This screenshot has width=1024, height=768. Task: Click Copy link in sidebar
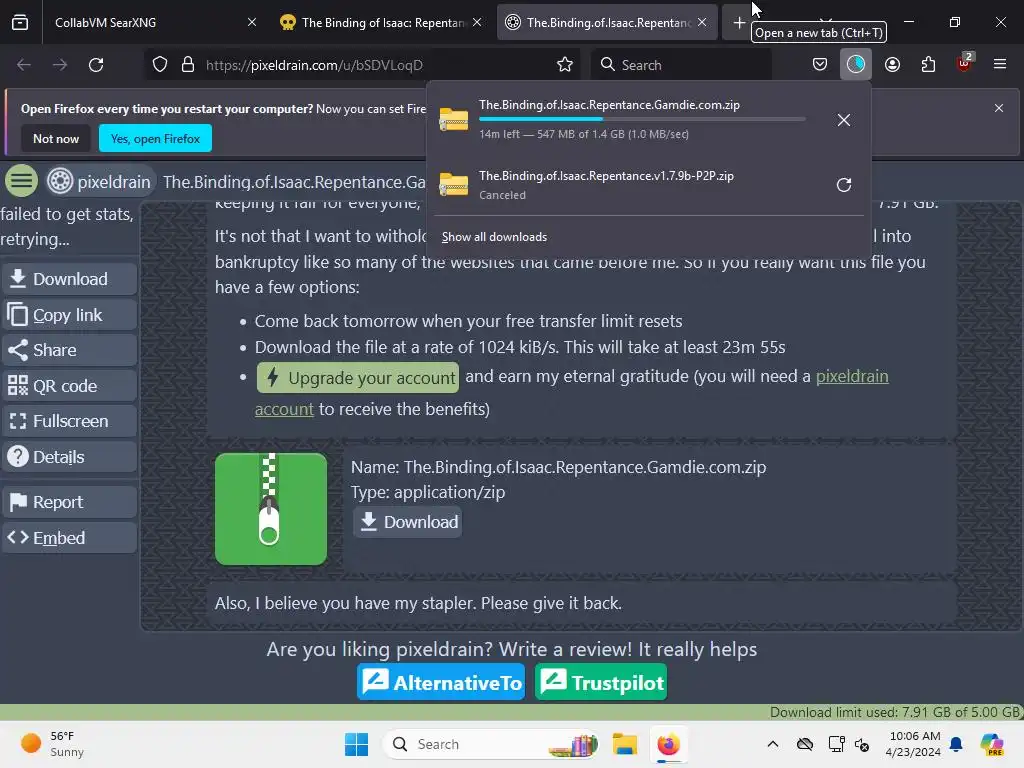point(69,315)
